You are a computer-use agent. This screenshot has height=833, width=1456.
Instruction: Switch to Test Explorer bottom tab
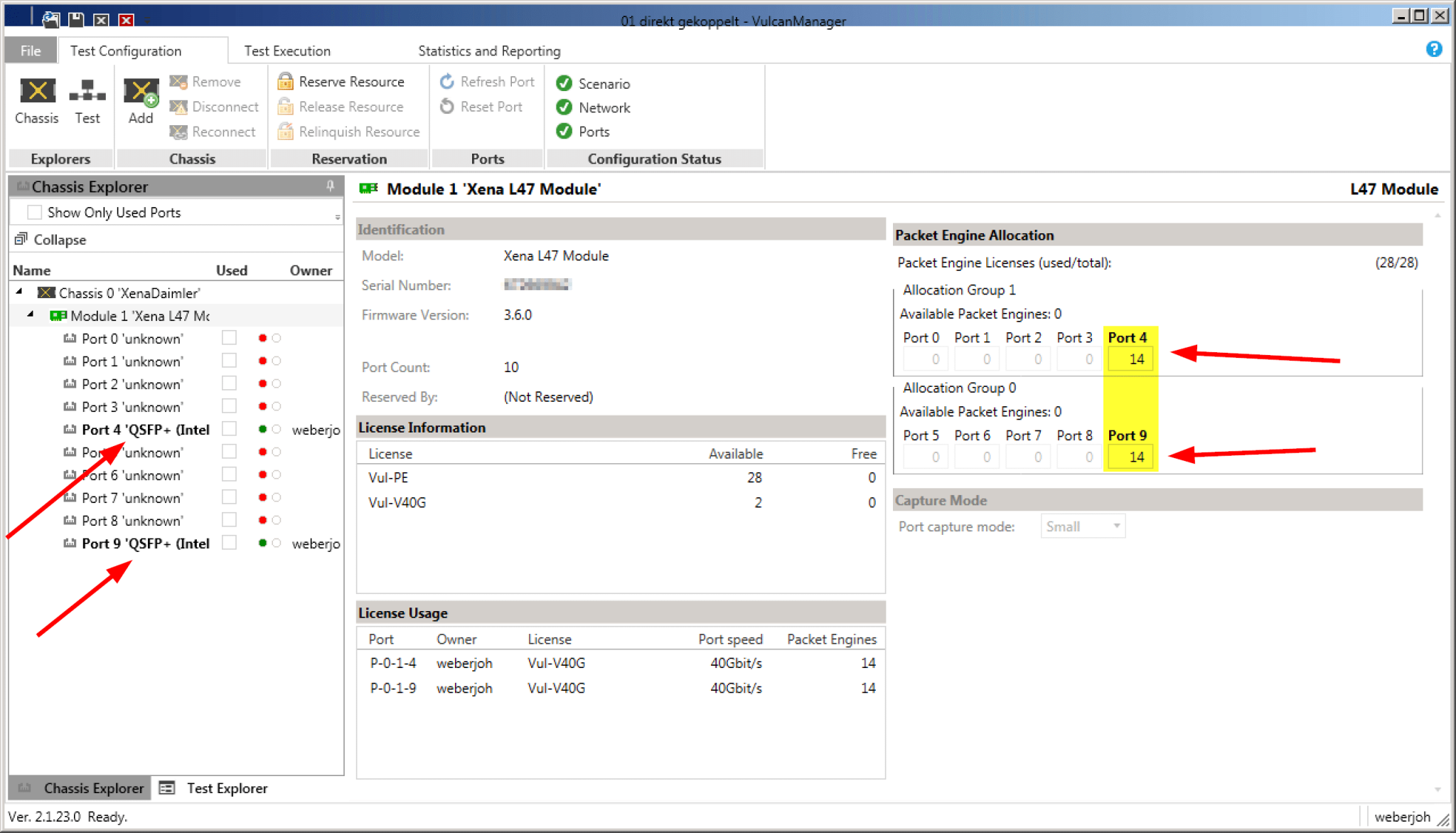(214, 788)
